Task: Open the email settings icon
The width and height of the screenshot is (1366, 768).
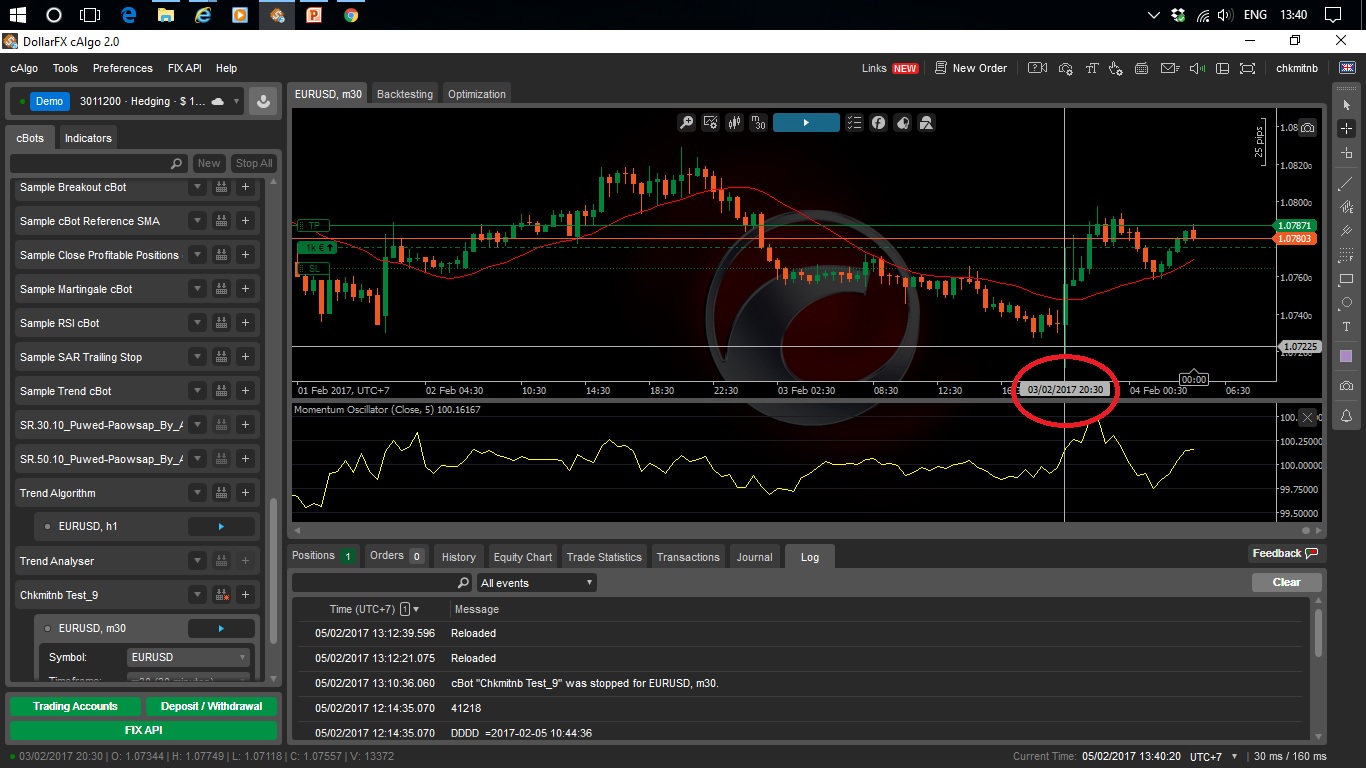Action: (x=1168, y=68)
